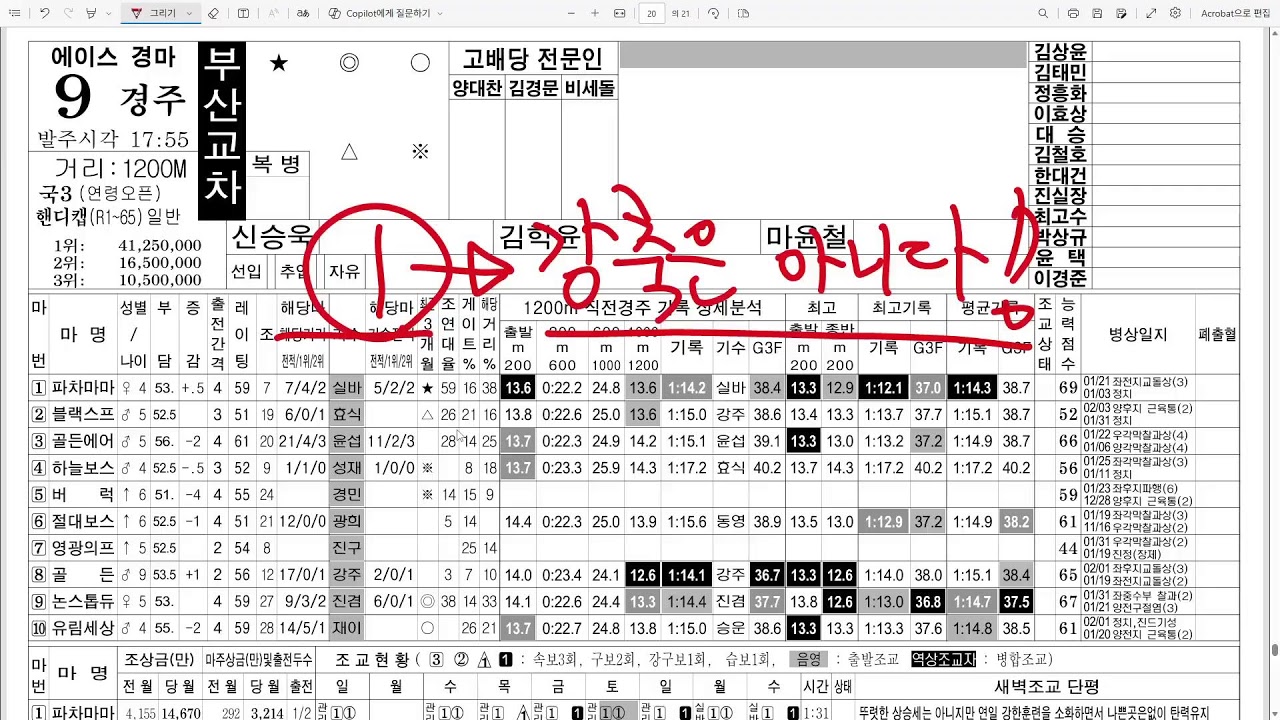Click the 새벽조교 단평 header
Screen dimensions: 1280x720
(1047, 686)
